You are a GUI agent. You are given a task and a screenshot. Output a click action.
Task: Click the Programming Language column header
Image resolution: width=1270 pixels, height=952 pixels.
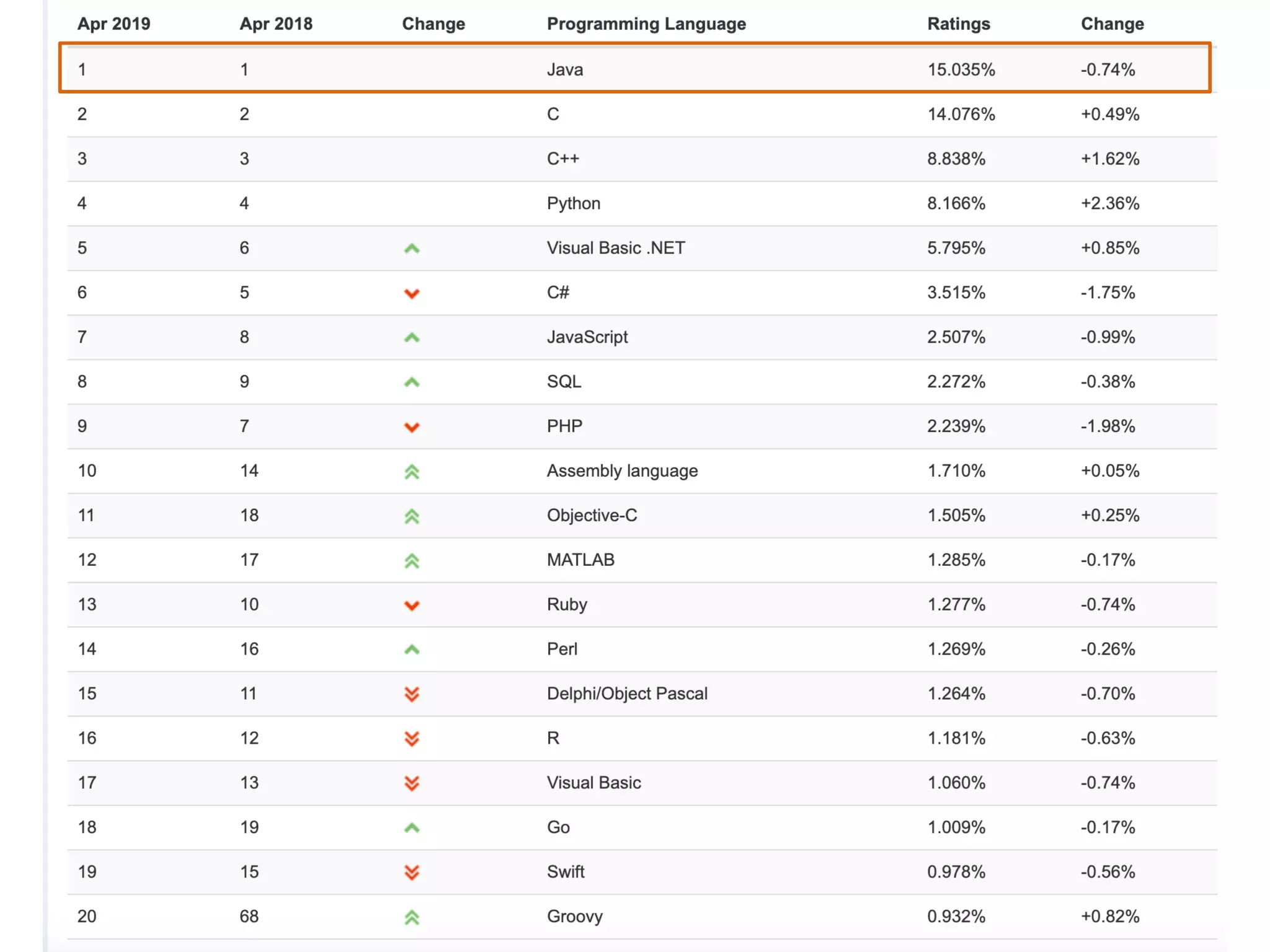[x=646, y=24]
